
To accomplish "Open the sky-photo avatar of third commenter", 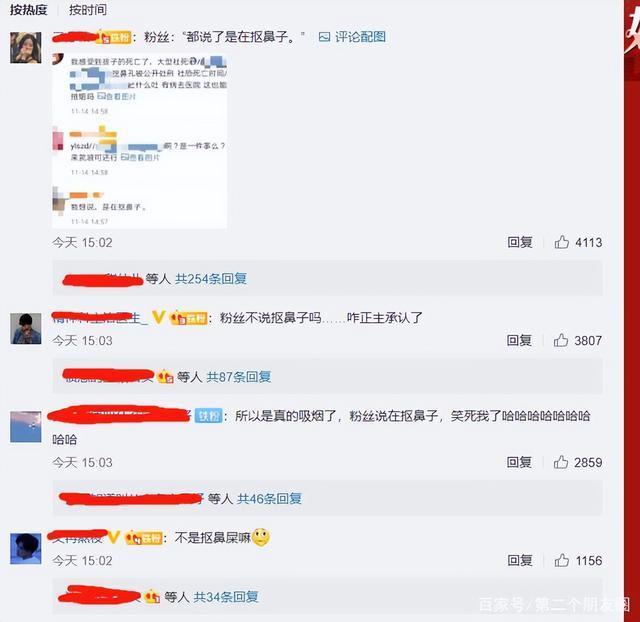I will (26, 427).
